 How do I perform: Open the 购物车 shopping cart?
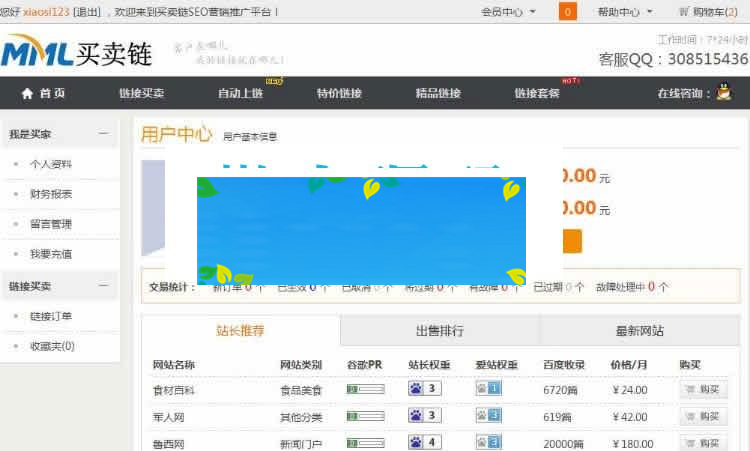pos(713,12)
